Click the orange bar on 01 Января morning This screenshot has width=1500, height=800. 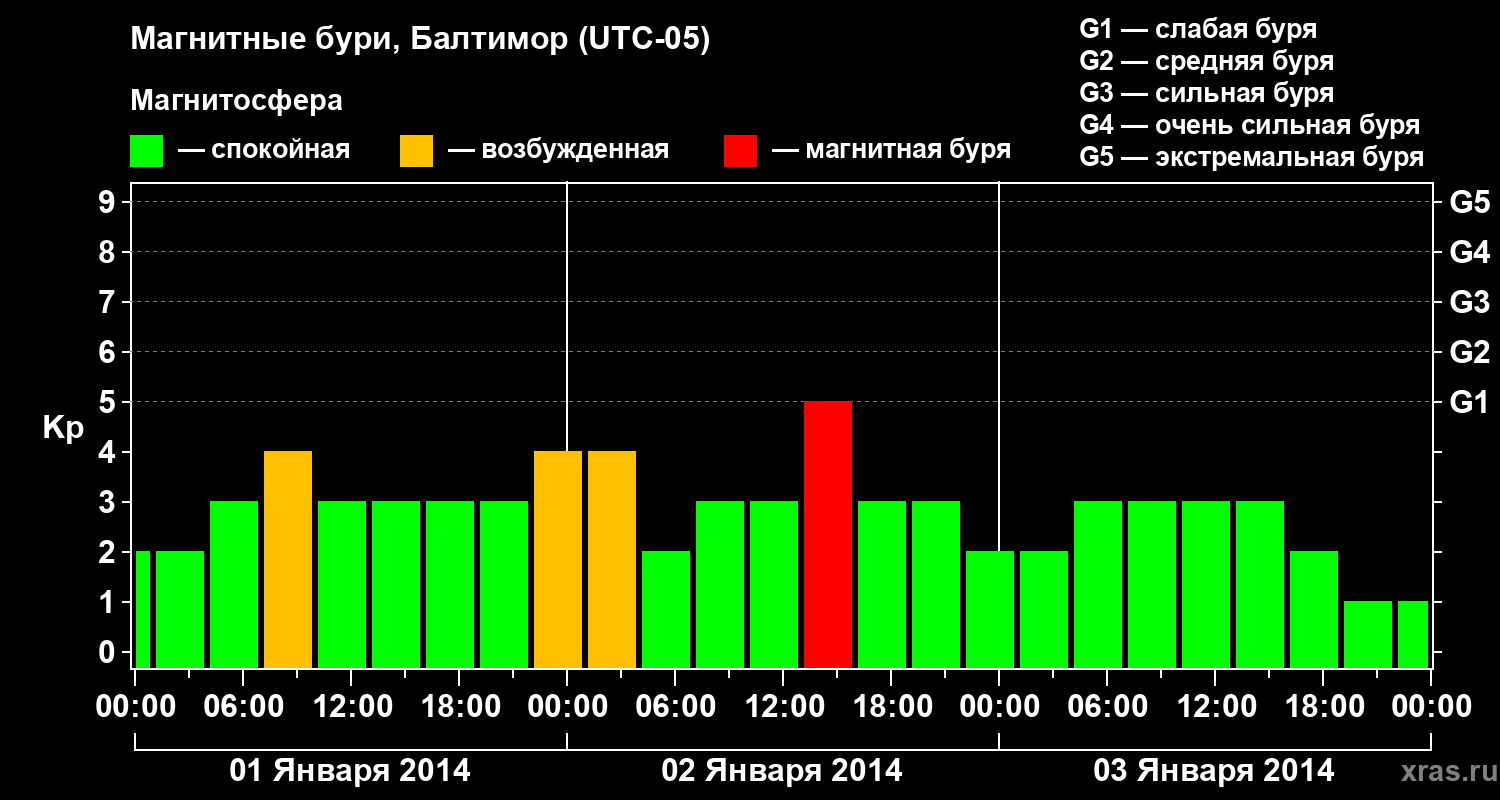(x=288, y=559)
